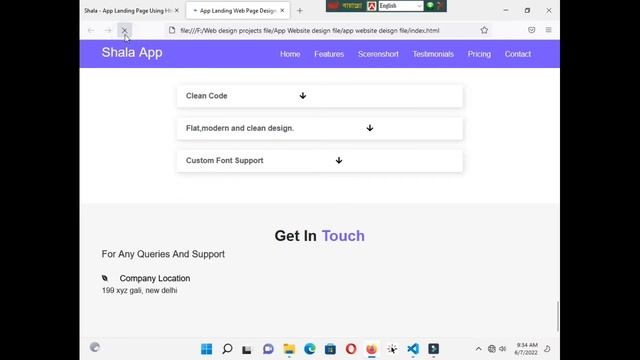
Task: Open the dark blue app icon on taskbar
Action: 433,349
